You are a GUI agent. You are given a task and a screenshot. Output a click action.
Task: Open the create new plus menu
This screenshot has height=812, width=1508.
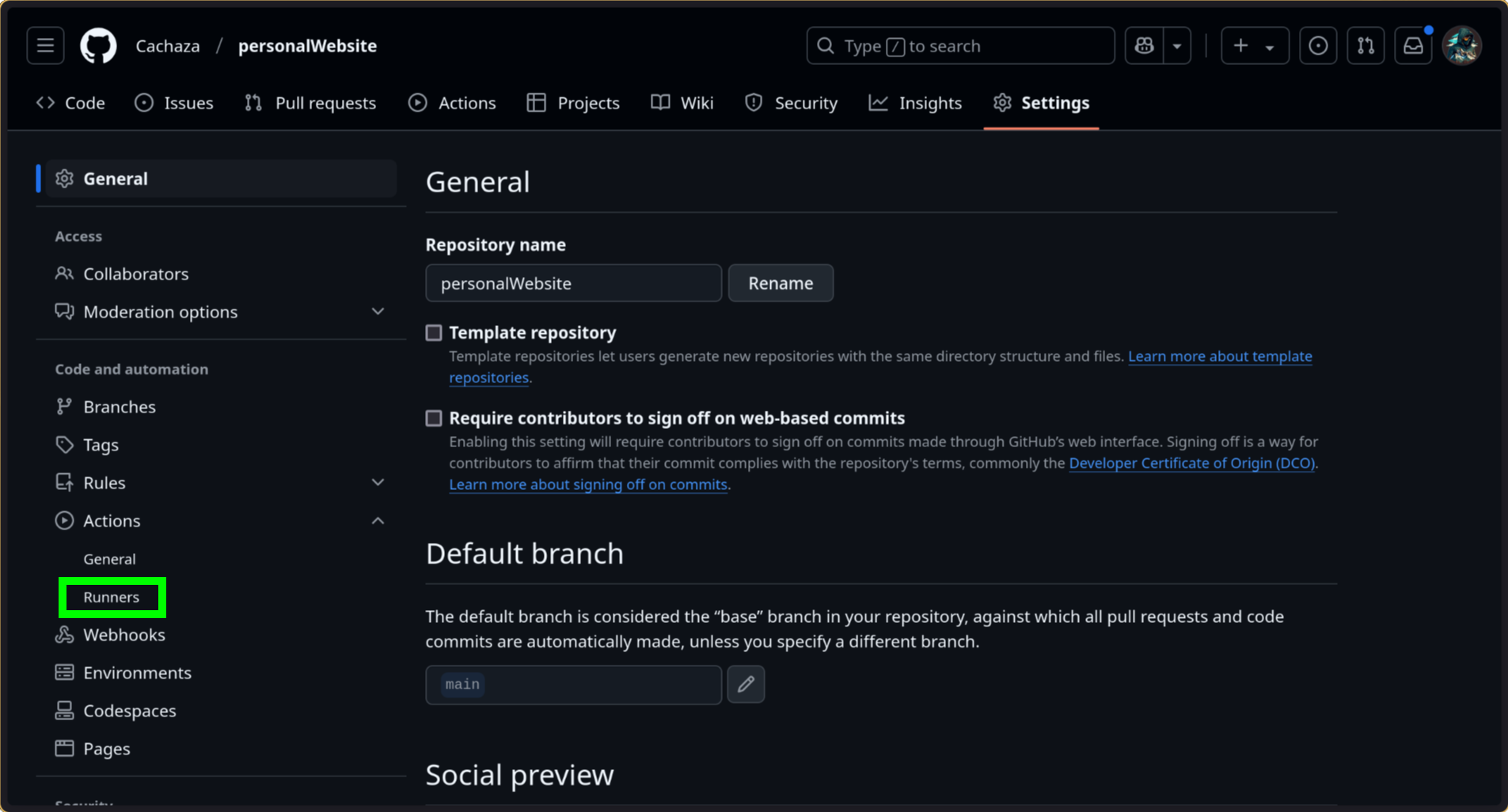pyautogui.click(x=1255, y=46)
